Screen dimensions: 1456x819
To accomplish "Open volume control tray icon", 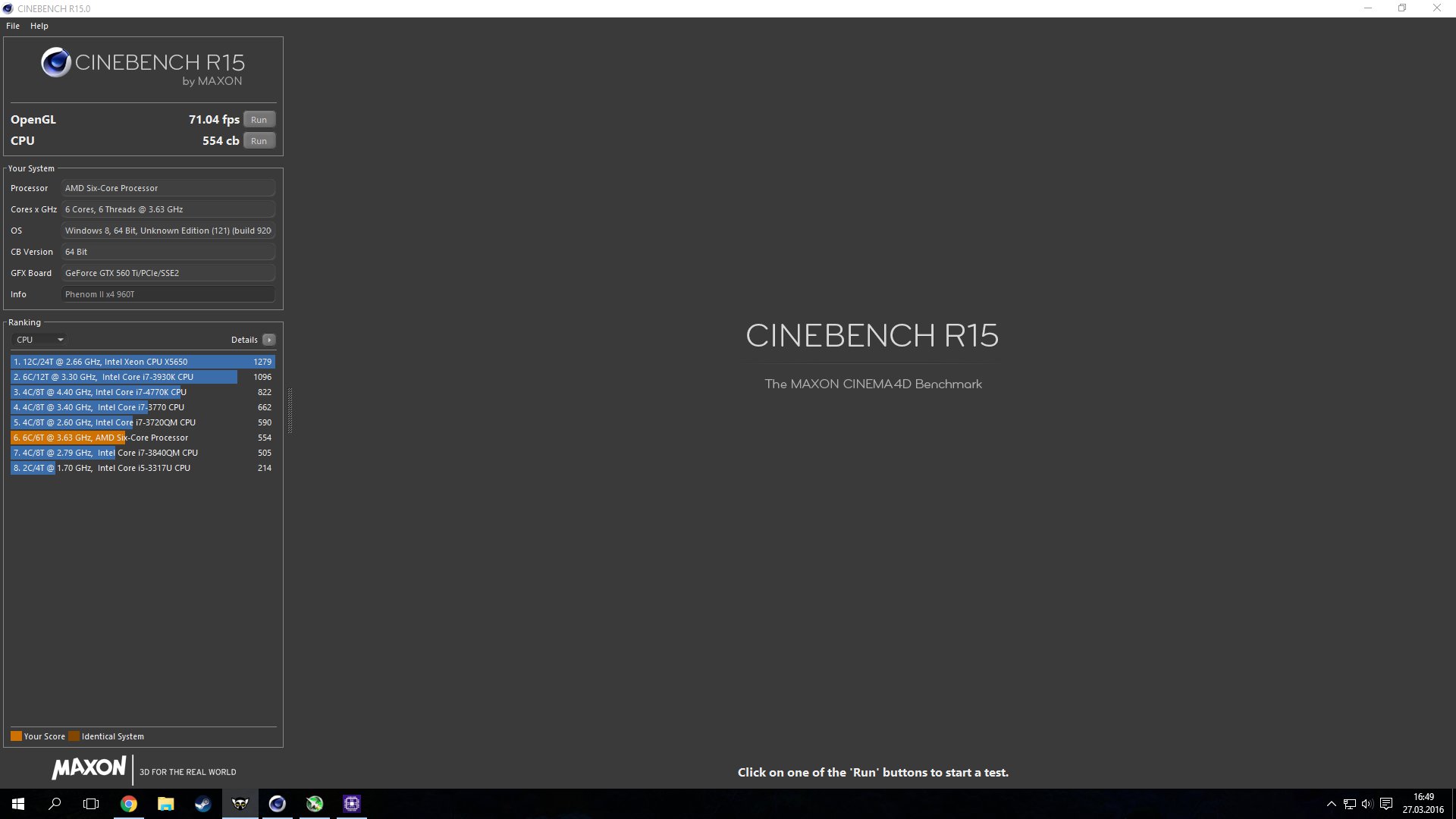I will 1367,804.
